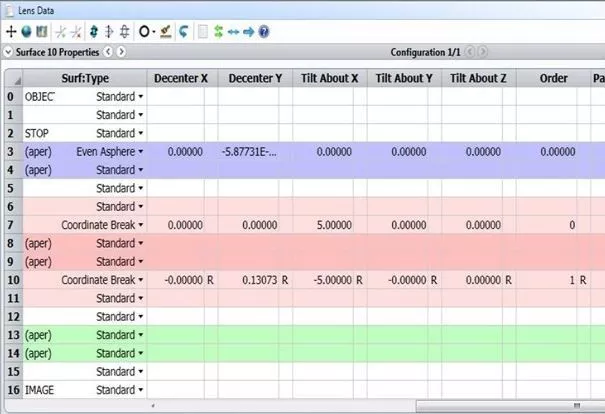The height and width of the screenshot is (414, 605).
Task: Click the Tilt About X column header
Action: (329, 78)
